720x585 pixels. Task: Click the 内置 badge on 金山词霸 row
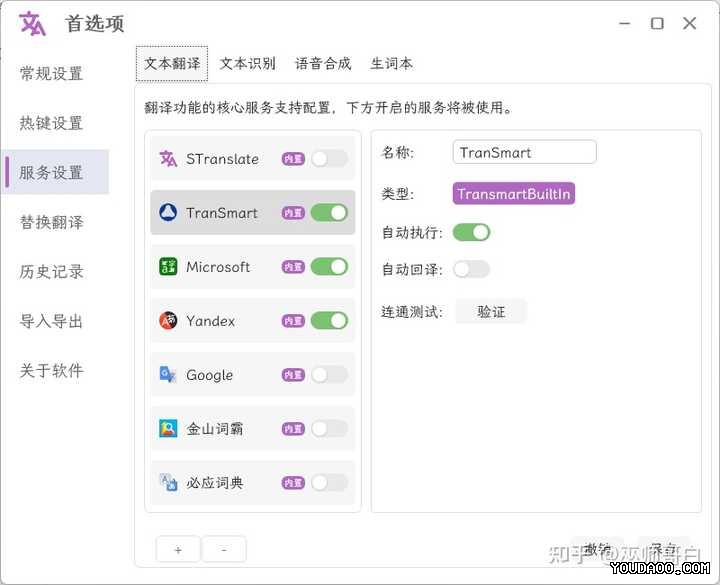tap(293, 428)
